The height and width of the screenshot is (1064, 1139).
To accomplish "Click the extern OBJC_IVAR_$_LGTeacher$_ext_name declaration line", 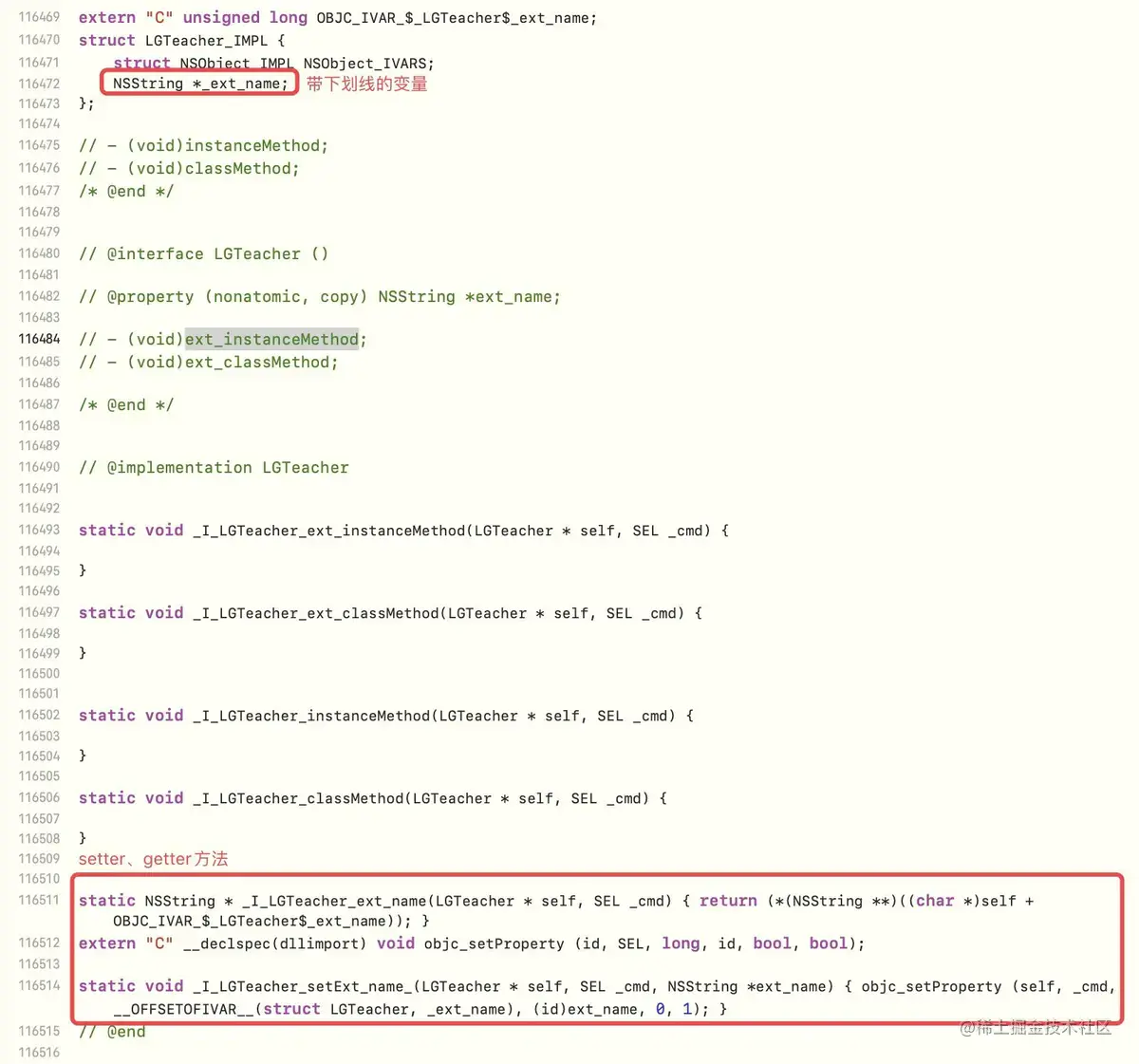I will coord(338,18).
